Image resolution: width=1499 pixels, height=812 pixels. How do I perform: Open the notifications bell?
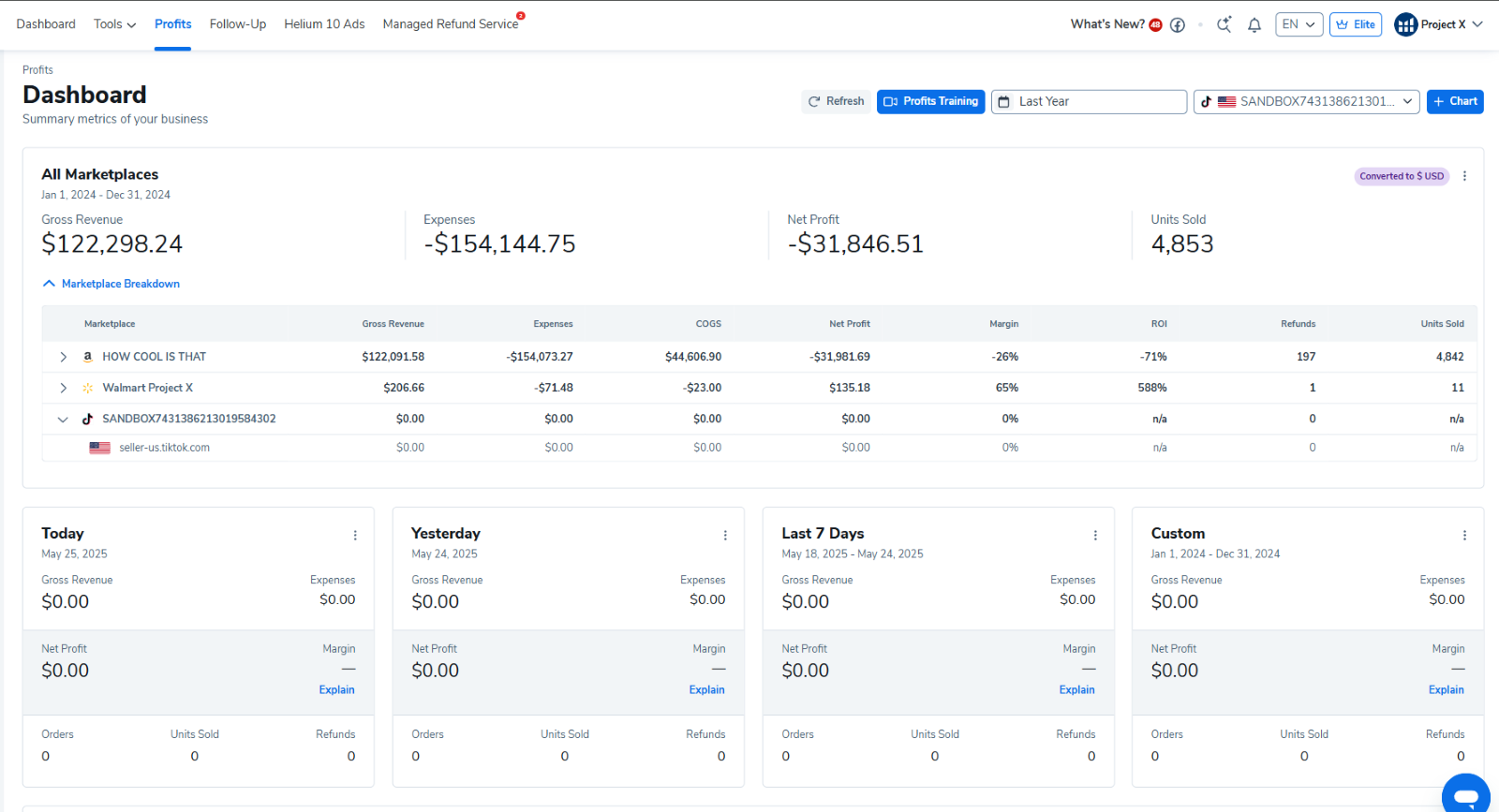click(x=1254, y=25)
